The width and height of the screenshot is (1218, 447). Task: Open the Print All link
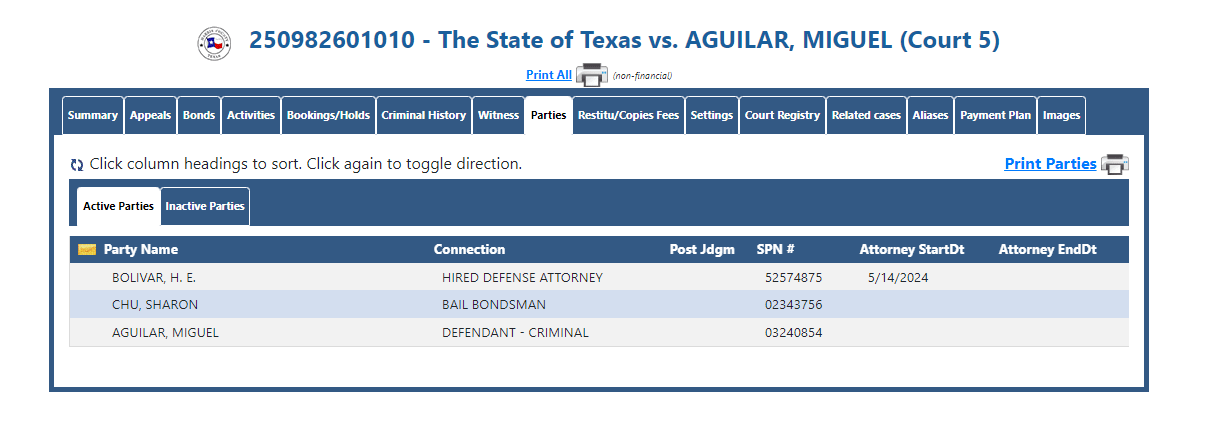[x=549, y=75]
